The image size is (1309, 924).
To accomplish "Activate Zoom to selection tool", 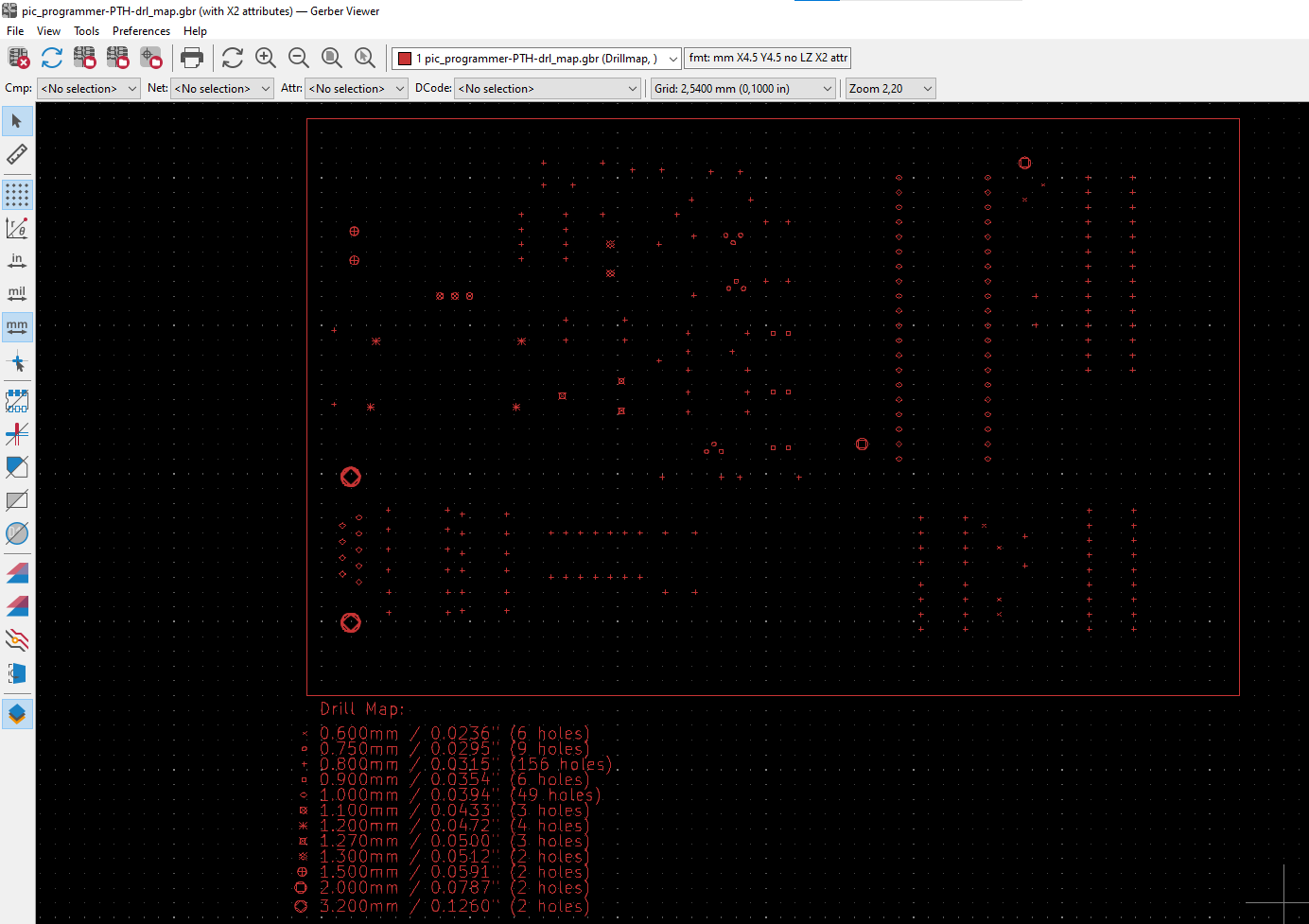I will 365,58.
